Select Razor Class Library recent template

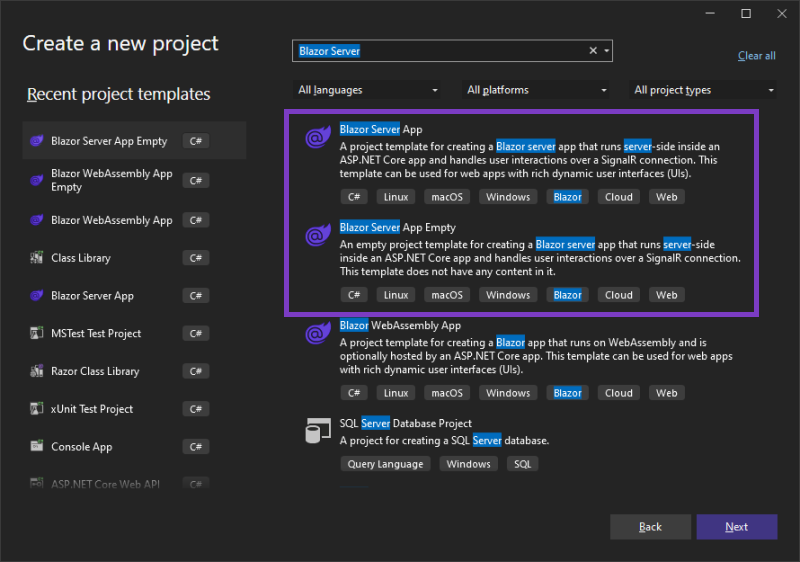134,371
